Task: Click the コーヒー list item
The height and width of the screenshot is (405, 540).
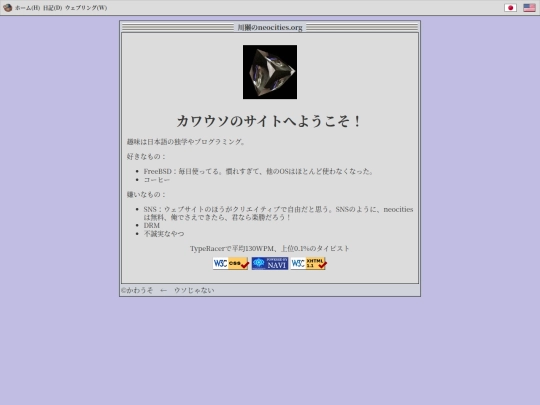Action: click(157, 180)
